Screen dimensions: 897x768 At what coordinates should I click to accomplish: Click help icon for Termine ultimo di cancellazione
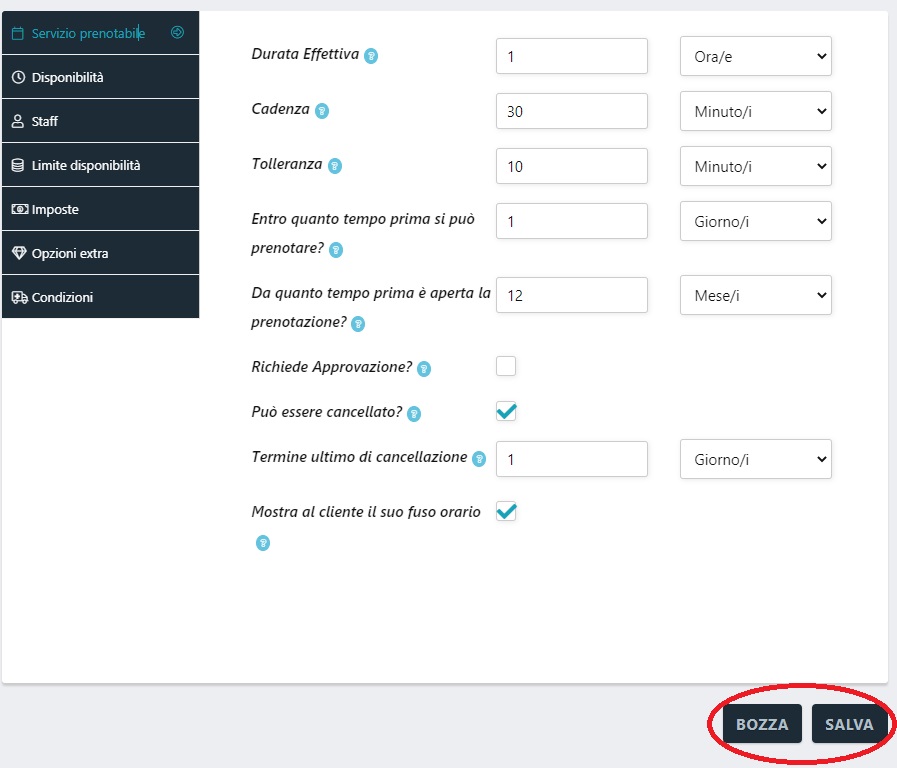tap(479, 459)
